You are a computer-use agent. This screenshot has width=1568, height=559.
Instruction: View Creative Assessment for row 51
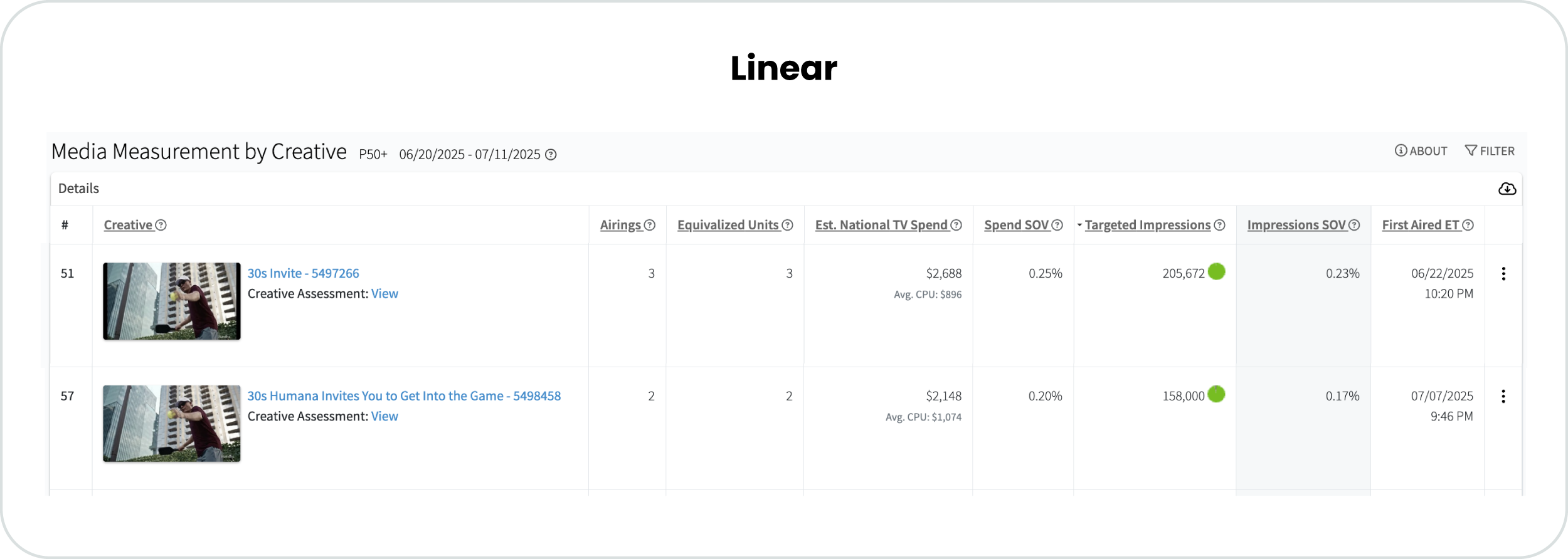point(384,293)
